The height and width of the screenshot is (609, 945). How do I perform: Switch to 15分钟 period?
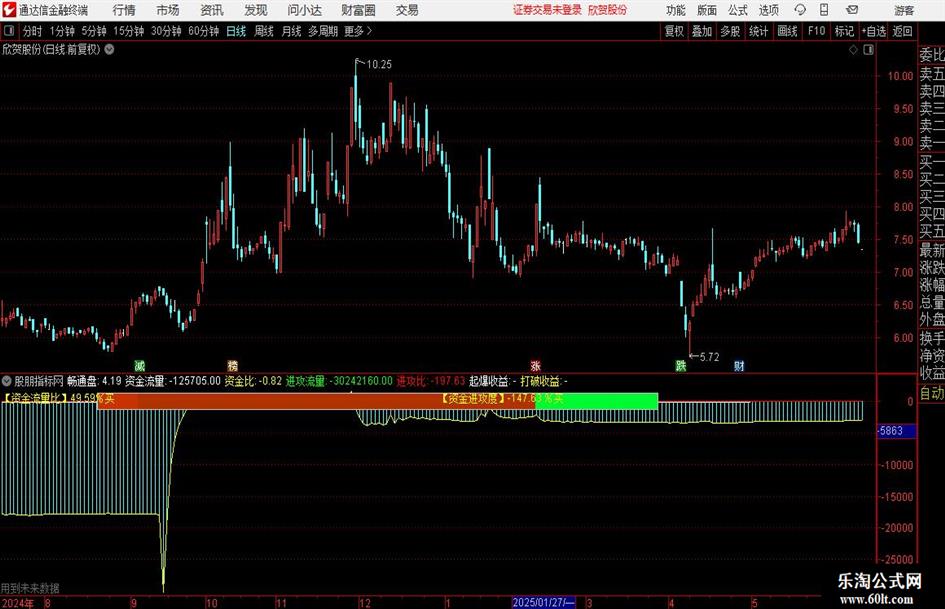tap(128, 31)
